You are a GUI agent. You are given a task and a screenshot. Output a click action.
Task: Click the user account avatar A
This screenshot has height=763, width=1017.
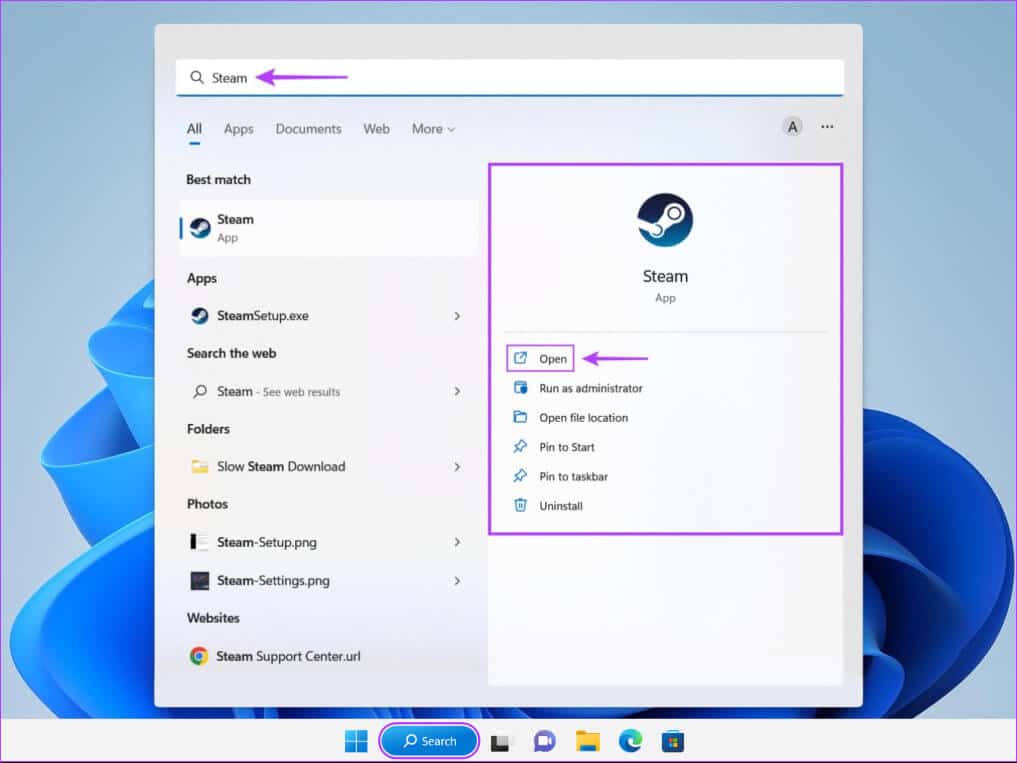pyautogui.click(x=792, y=127)
